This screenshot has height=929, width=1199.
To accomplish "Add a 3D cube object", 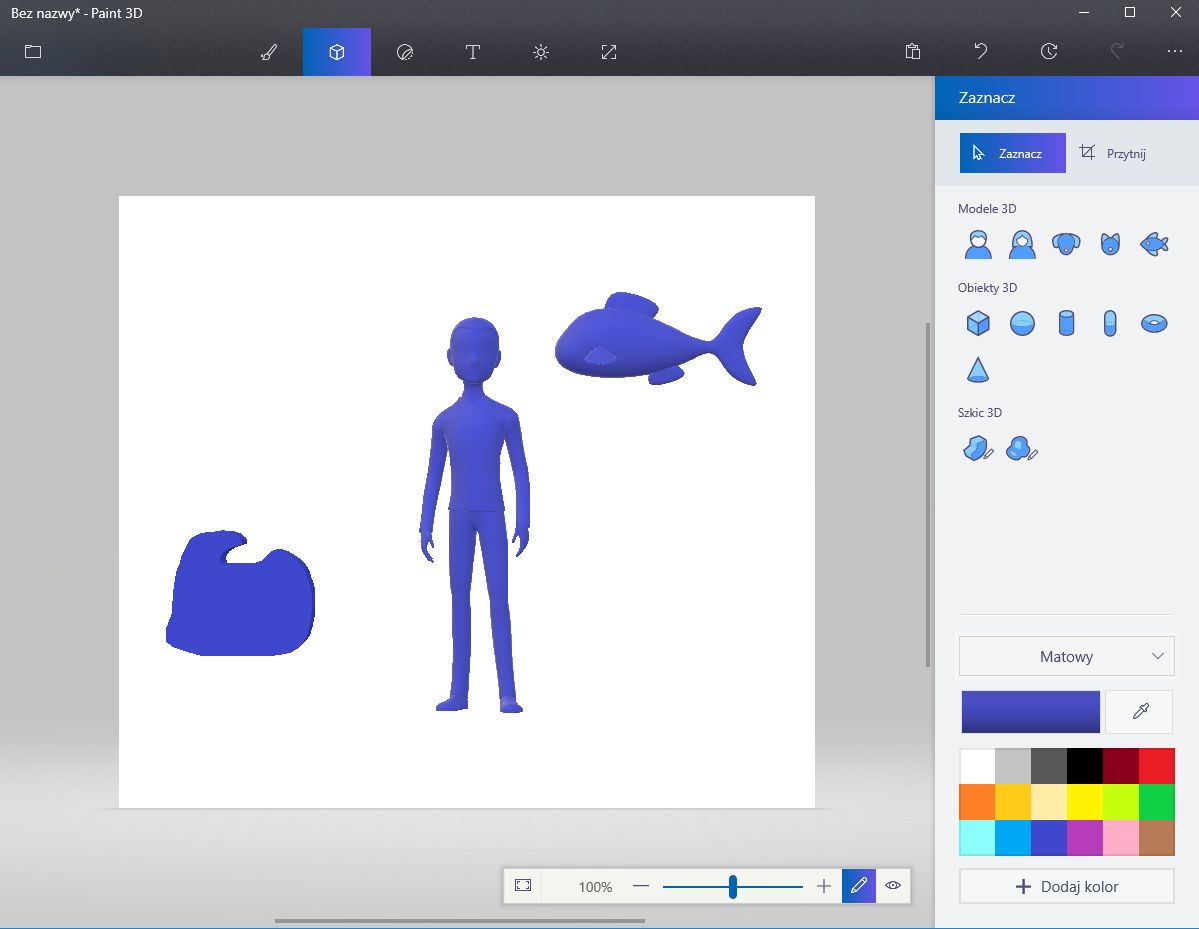I will [x=978, y=323].
